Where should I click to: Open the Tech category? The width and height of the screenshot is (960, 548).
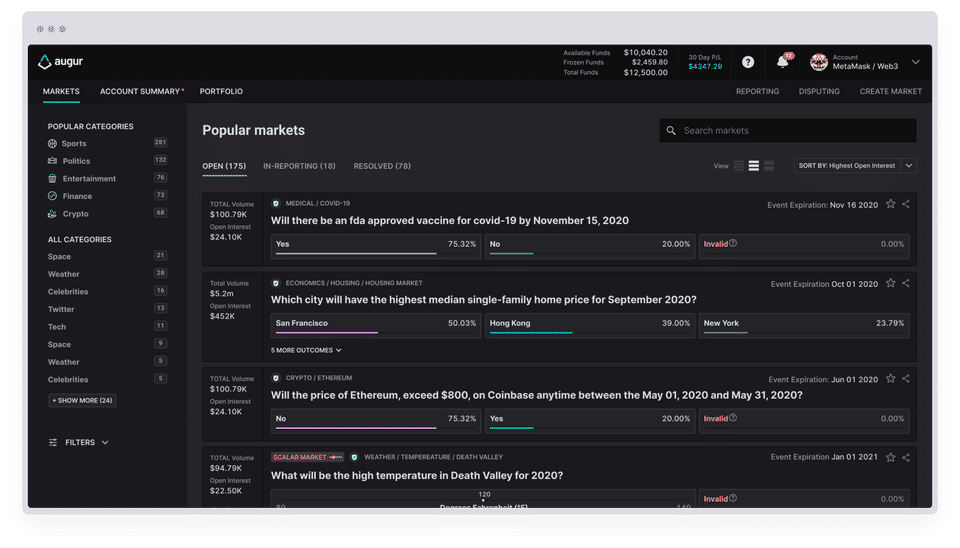coord(57,327)
